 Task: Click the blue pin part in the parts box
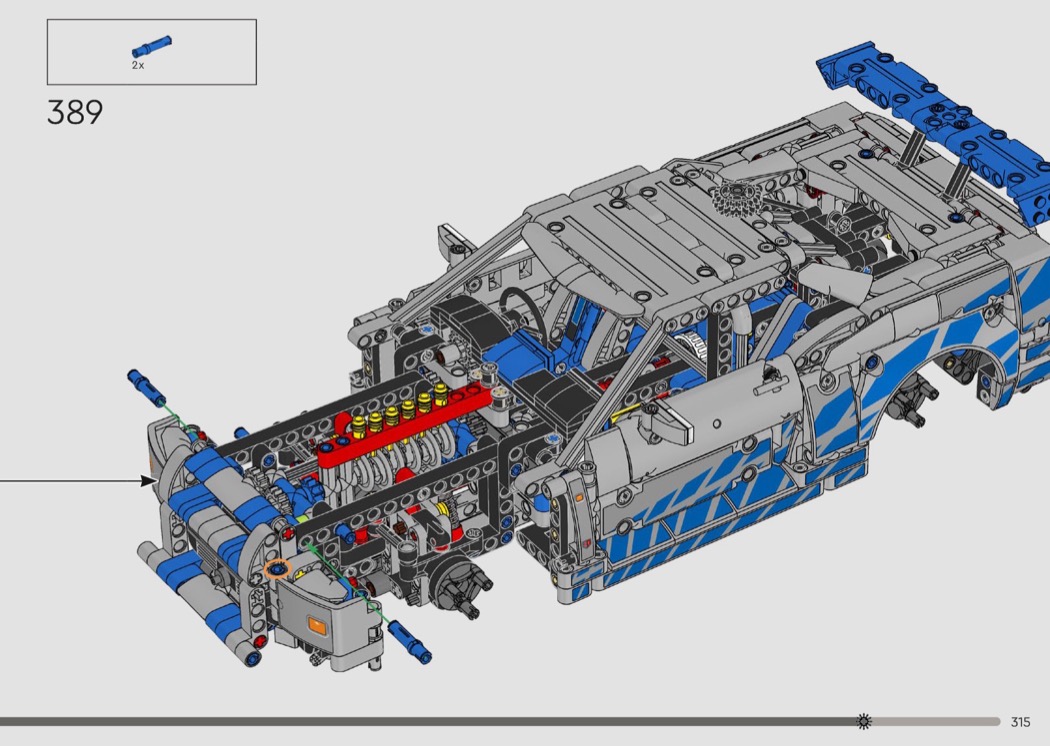[152, 47]
